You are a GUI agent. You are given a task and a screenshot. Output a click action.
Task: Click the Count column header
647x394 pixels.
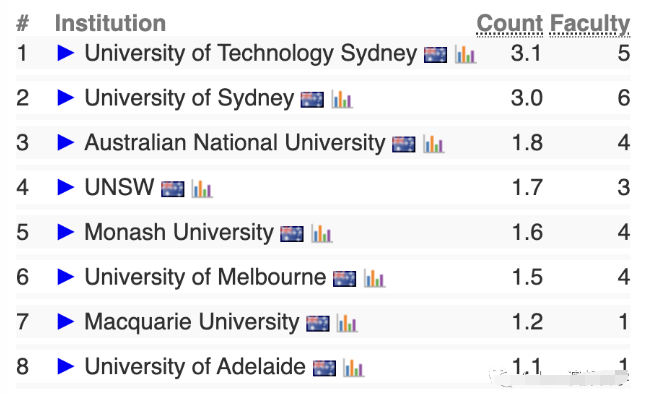[510, 24]
